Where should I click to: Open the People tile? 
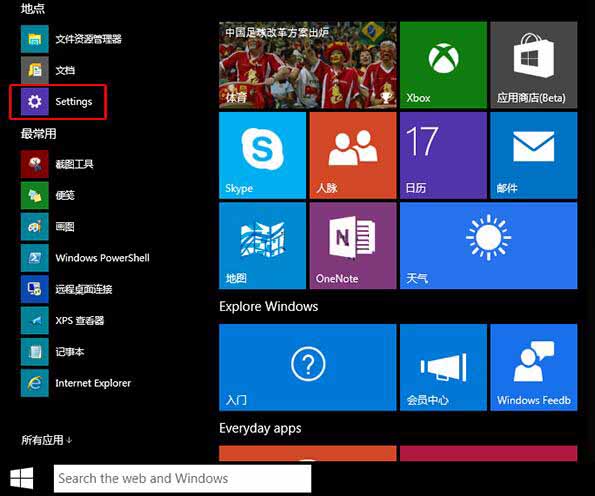tap(353, 155)
